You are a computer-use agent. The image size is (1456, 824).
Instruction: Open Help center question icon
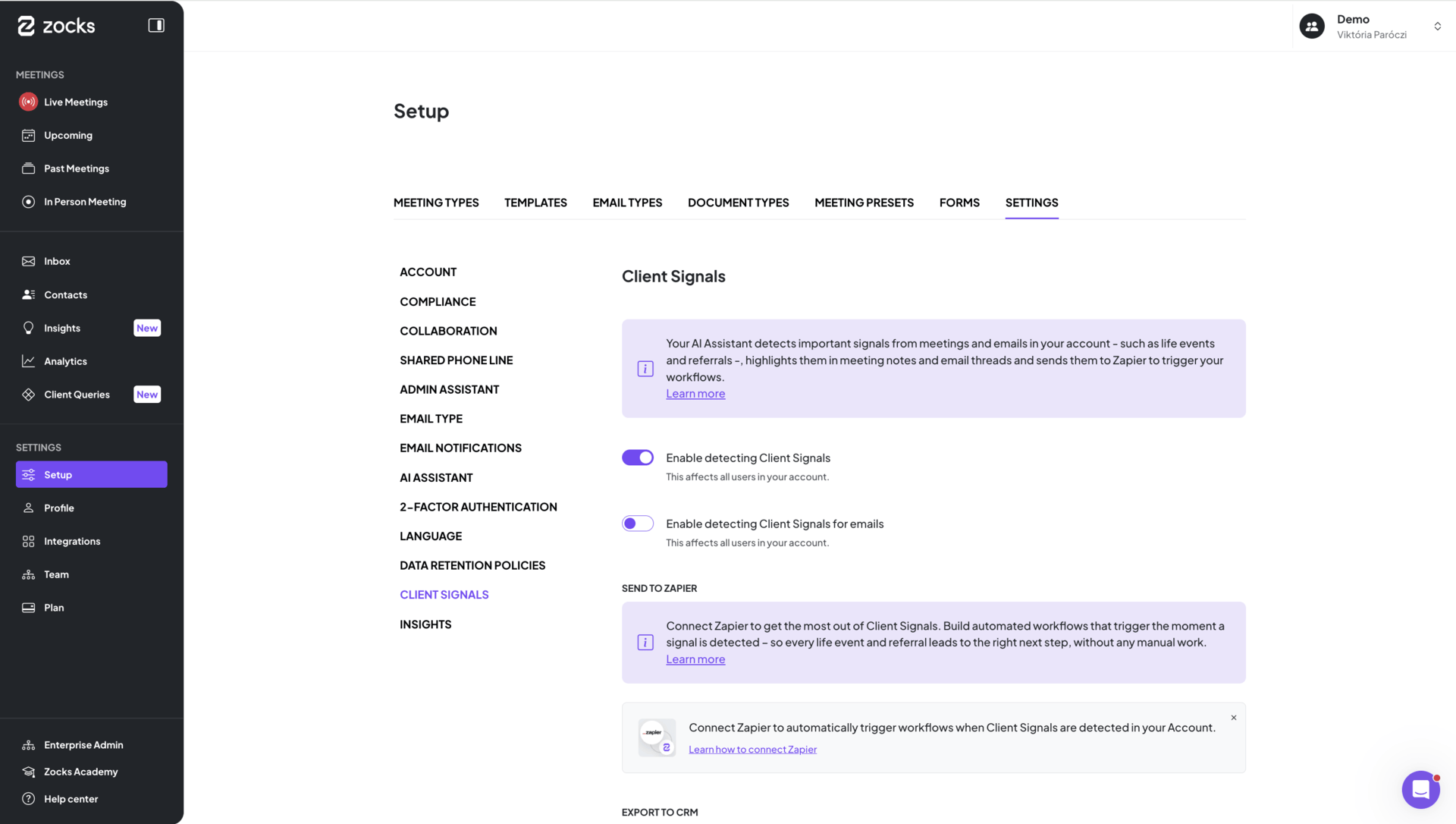tap(28, 799)
